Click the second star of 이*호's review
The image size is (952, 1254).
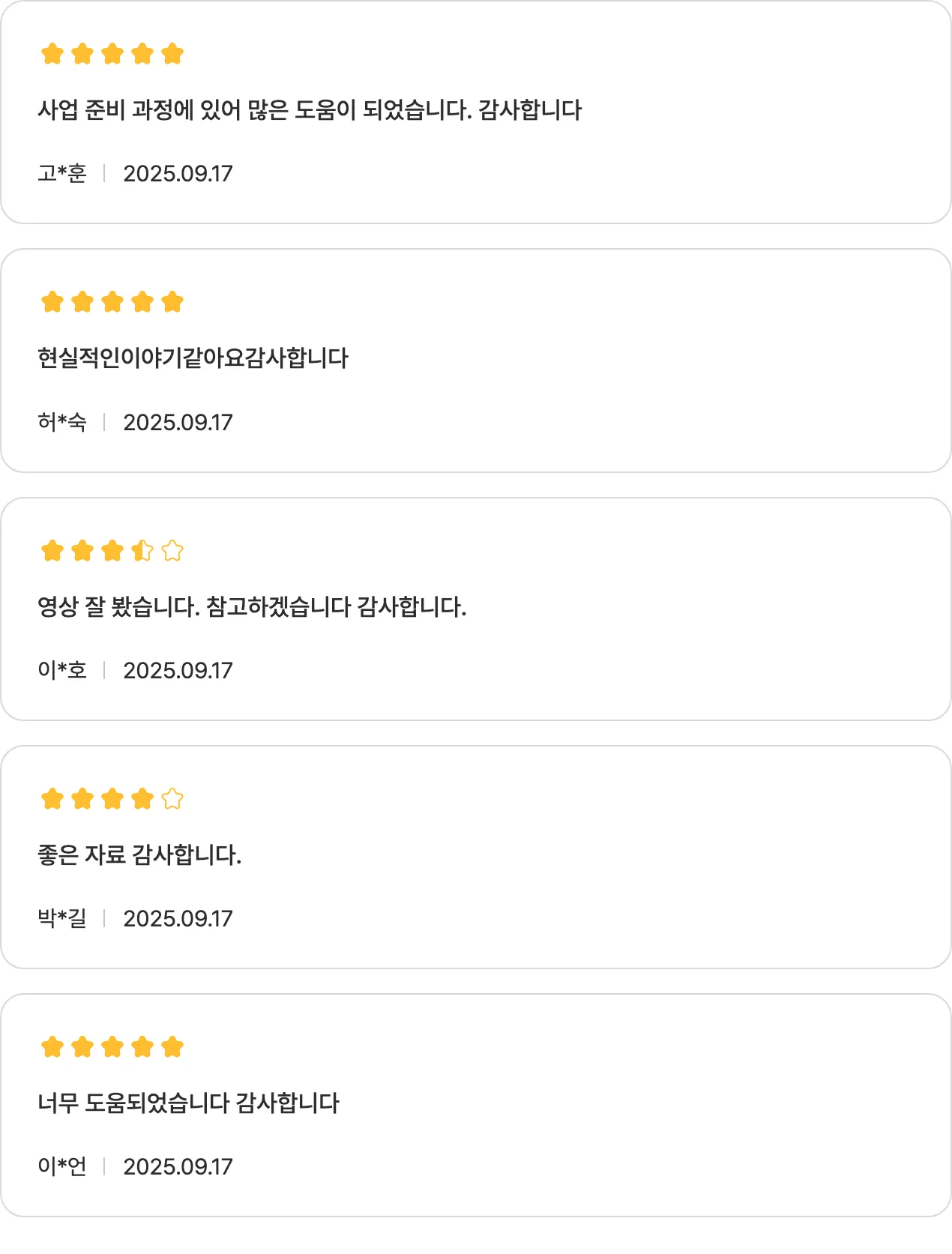(x=82, y=551)
